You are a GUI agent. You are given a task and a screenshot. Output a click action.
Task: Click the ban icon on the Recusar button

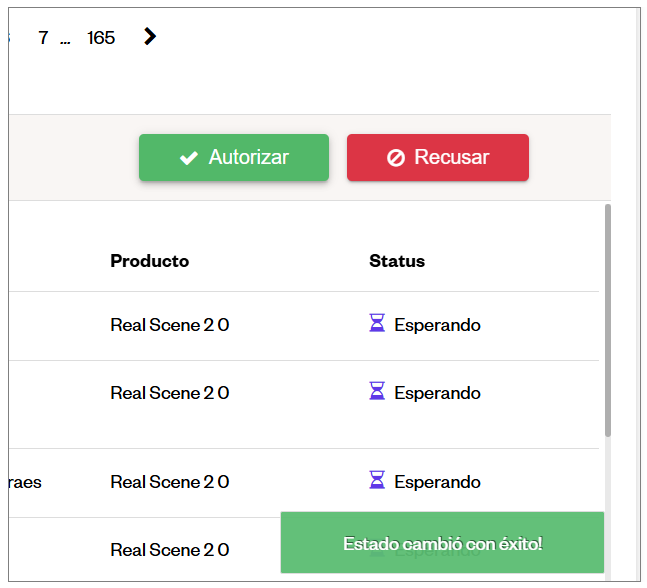coord(395,158)
